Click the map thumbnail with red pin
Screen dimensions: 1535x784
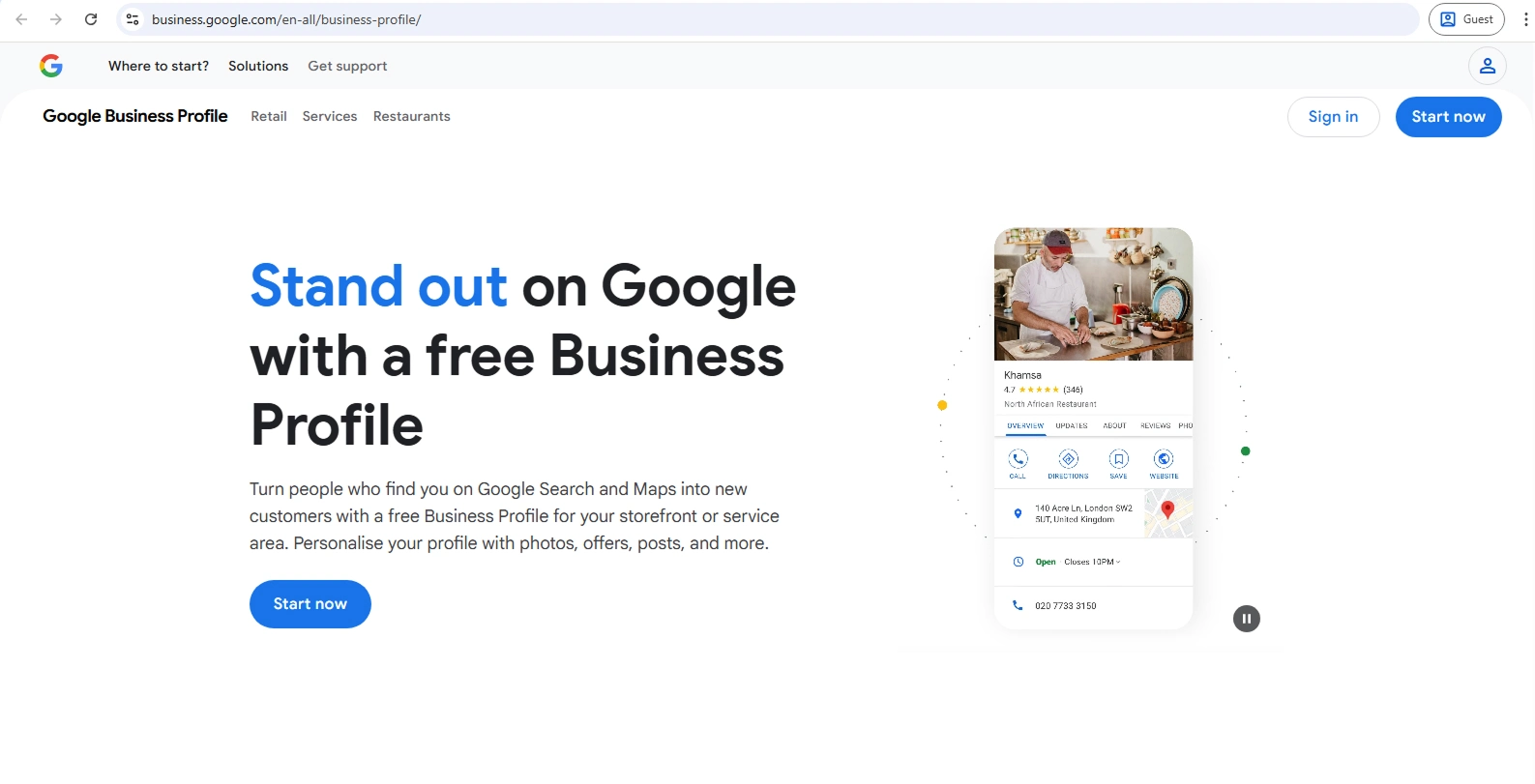coord(1167,513)
